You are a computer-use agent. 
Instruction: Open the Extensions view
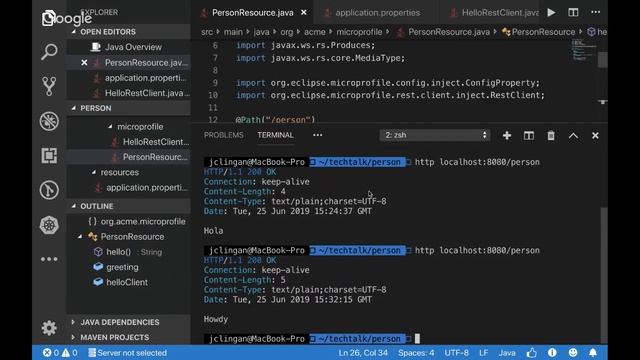49,156
